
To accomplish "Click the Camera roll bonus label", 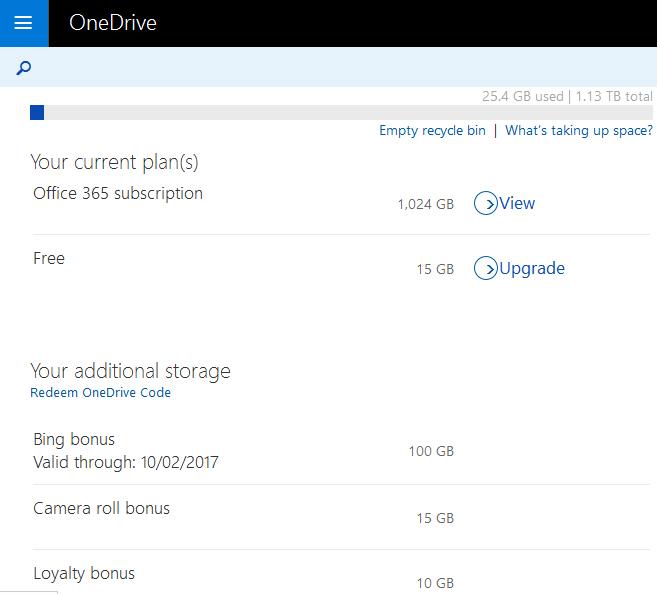I will (x=102, y=509).
